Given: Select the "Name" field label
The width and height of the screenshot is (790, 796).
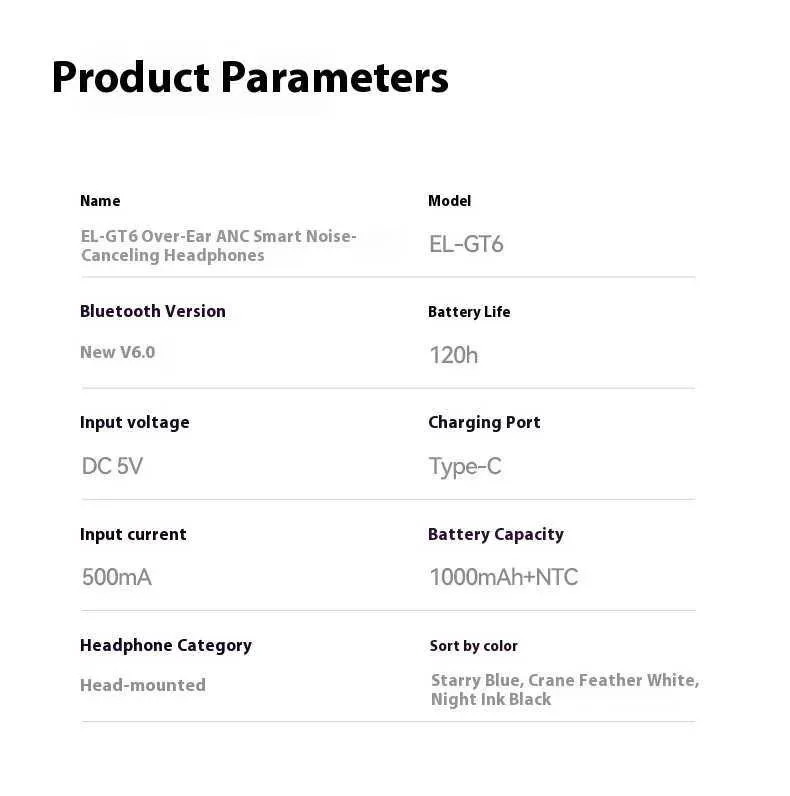Looking at the screenshot, I should (100, 201).
